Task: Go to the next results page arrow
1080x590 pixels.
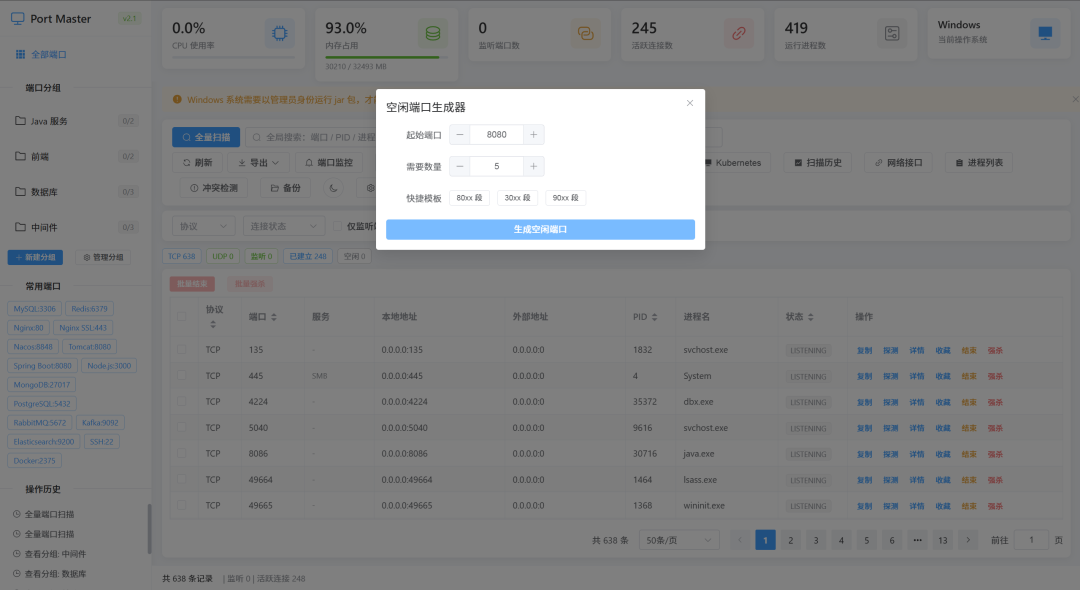Action: tap(968, 540)
